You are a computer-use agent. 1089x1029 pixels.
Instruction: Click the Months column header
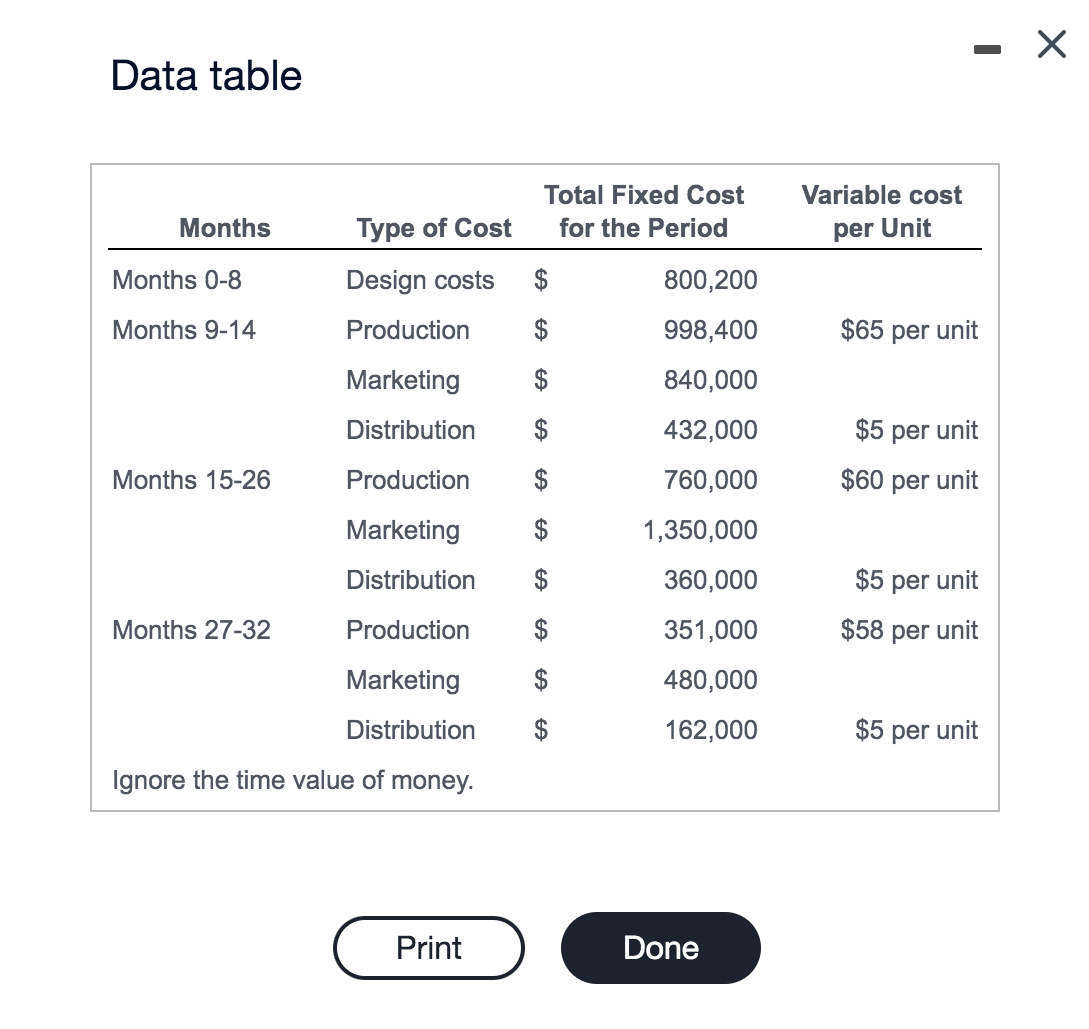pyautogui.click(x=224, y=228)
